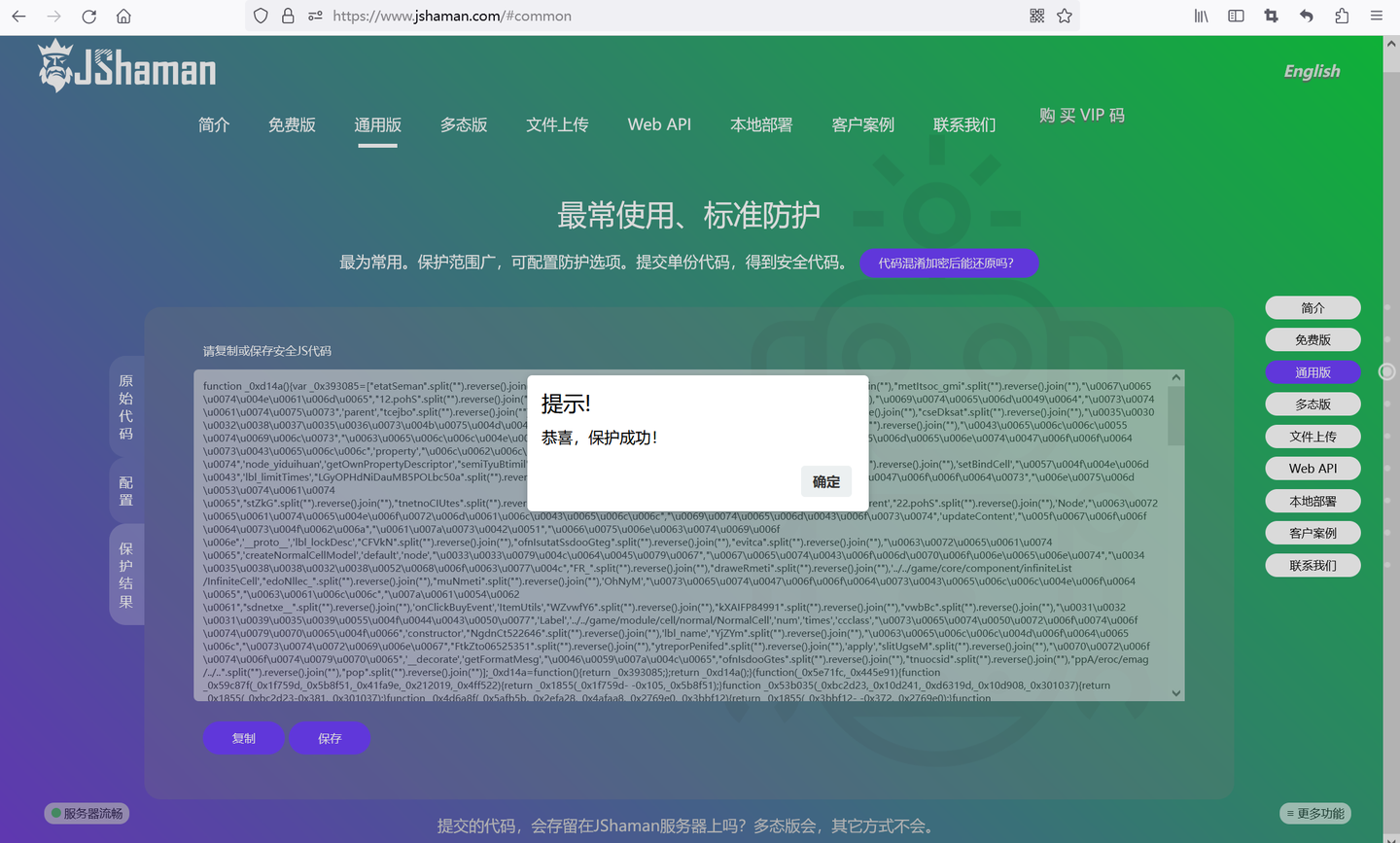
Task: Click highlighted 通用版 pill in right sidebar
Action: coord(1312,372)
